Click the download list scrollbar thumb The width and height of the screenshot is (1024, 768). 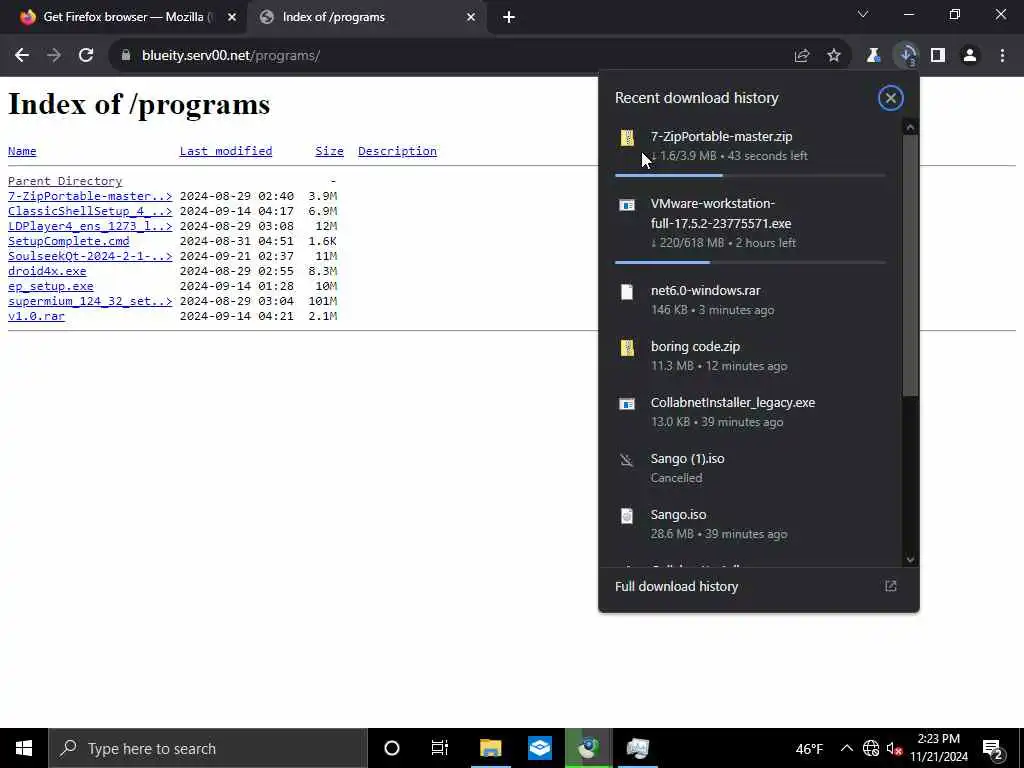pyautogui.click(x=910, y=264)
